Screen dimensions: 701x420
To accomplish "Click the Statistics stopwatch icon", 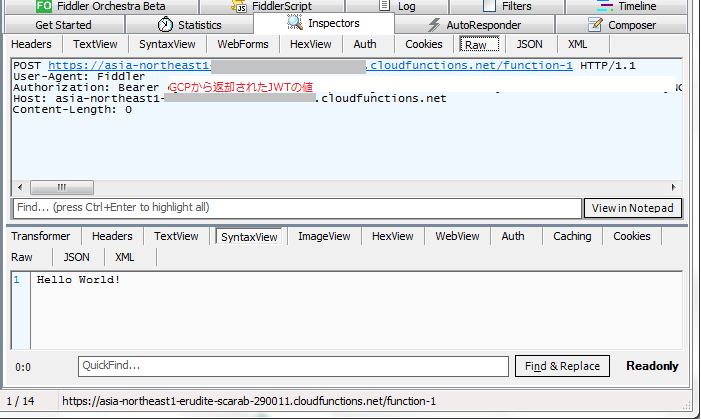I will click(165, 25).
